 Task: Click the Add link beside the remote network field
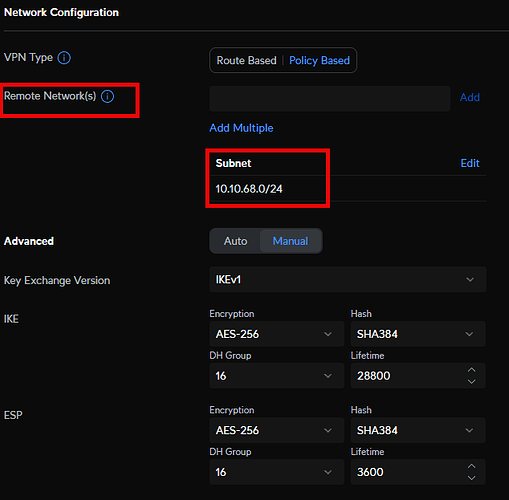coord(470,97)
